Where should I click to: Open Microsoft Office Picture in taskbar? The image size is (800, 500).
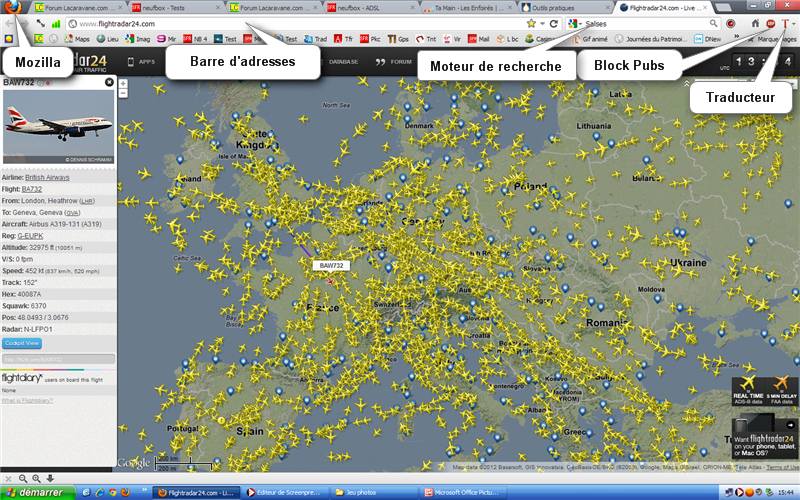point(463,492)
